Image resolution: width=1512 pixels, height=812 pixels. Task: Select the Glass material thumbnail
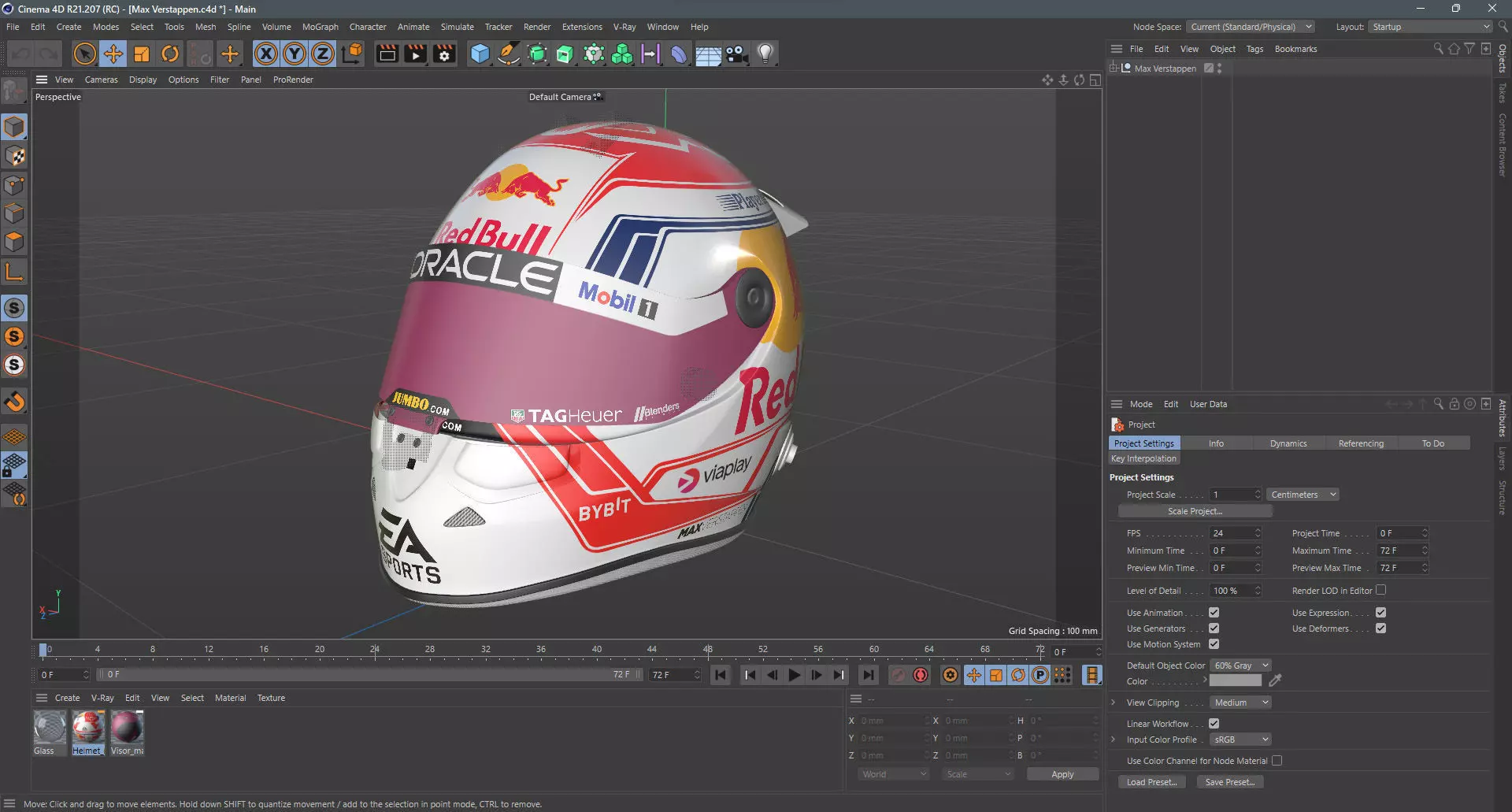click(x=50, y=727)
